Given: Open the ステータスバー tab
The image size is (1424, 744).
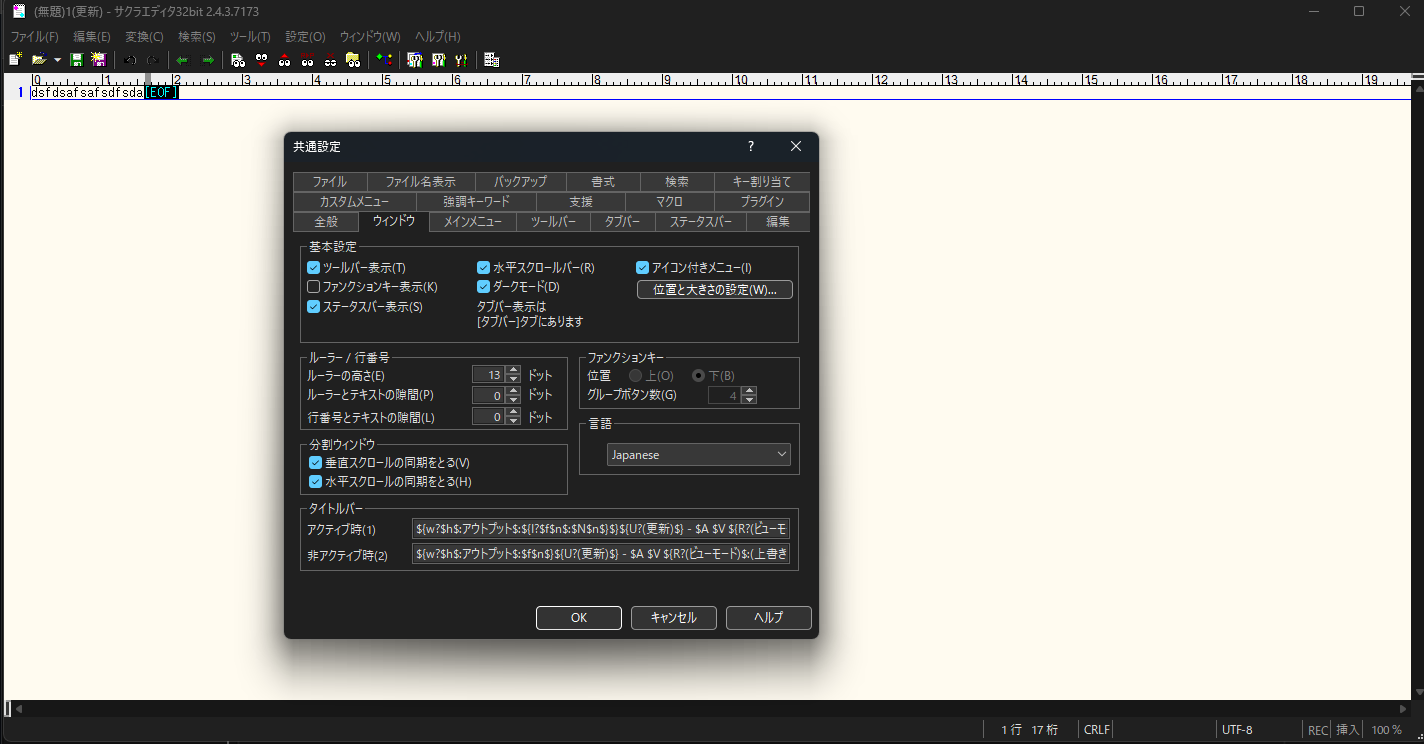Looking at the screenshot, I should click(x=701, y=222).
